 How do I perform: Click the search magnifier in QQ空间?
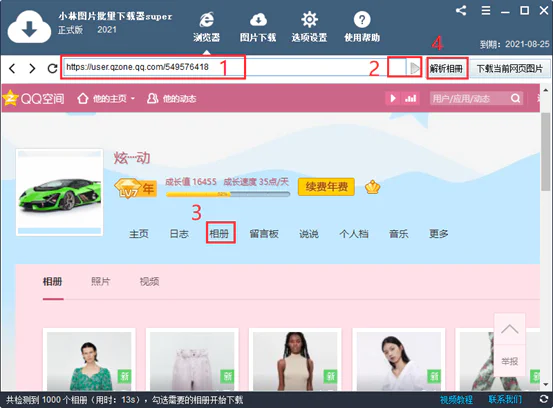click(515, 98)
